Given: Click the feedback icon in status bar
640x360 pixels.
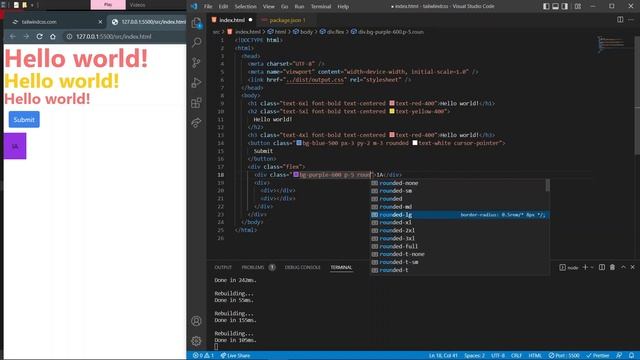Looking at the screenshot, I should tap(619, 356).
